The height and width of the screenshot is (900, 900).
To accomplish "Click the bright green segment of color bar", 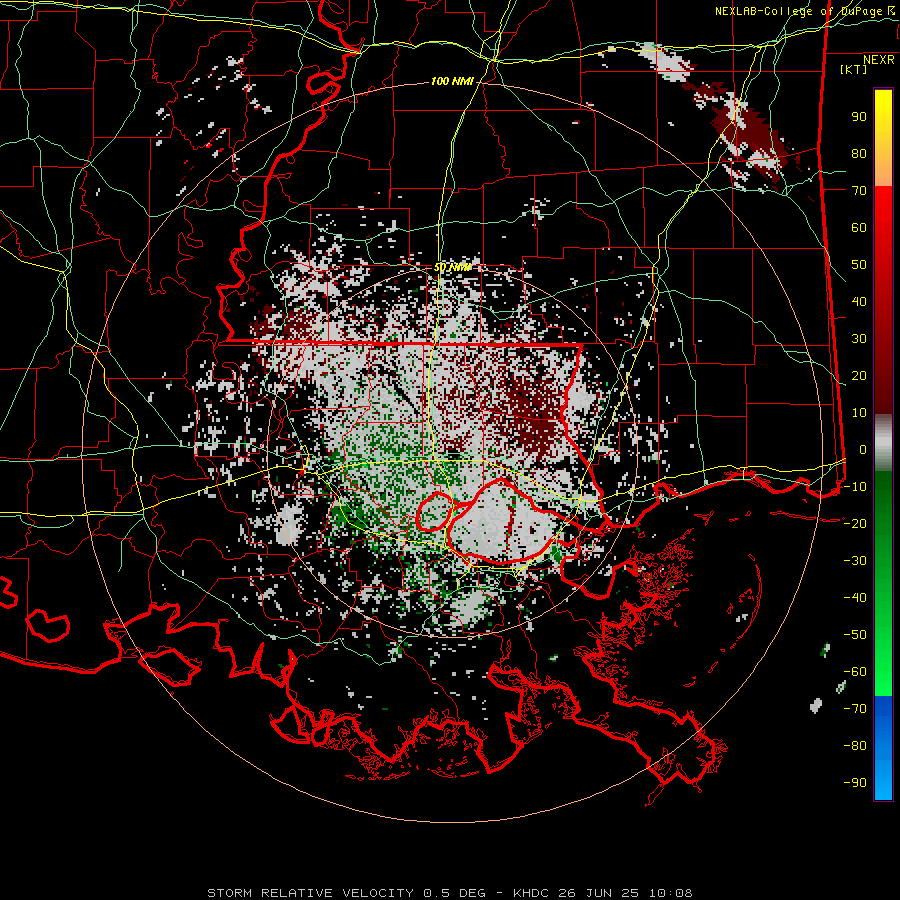I will click(883, 660).
